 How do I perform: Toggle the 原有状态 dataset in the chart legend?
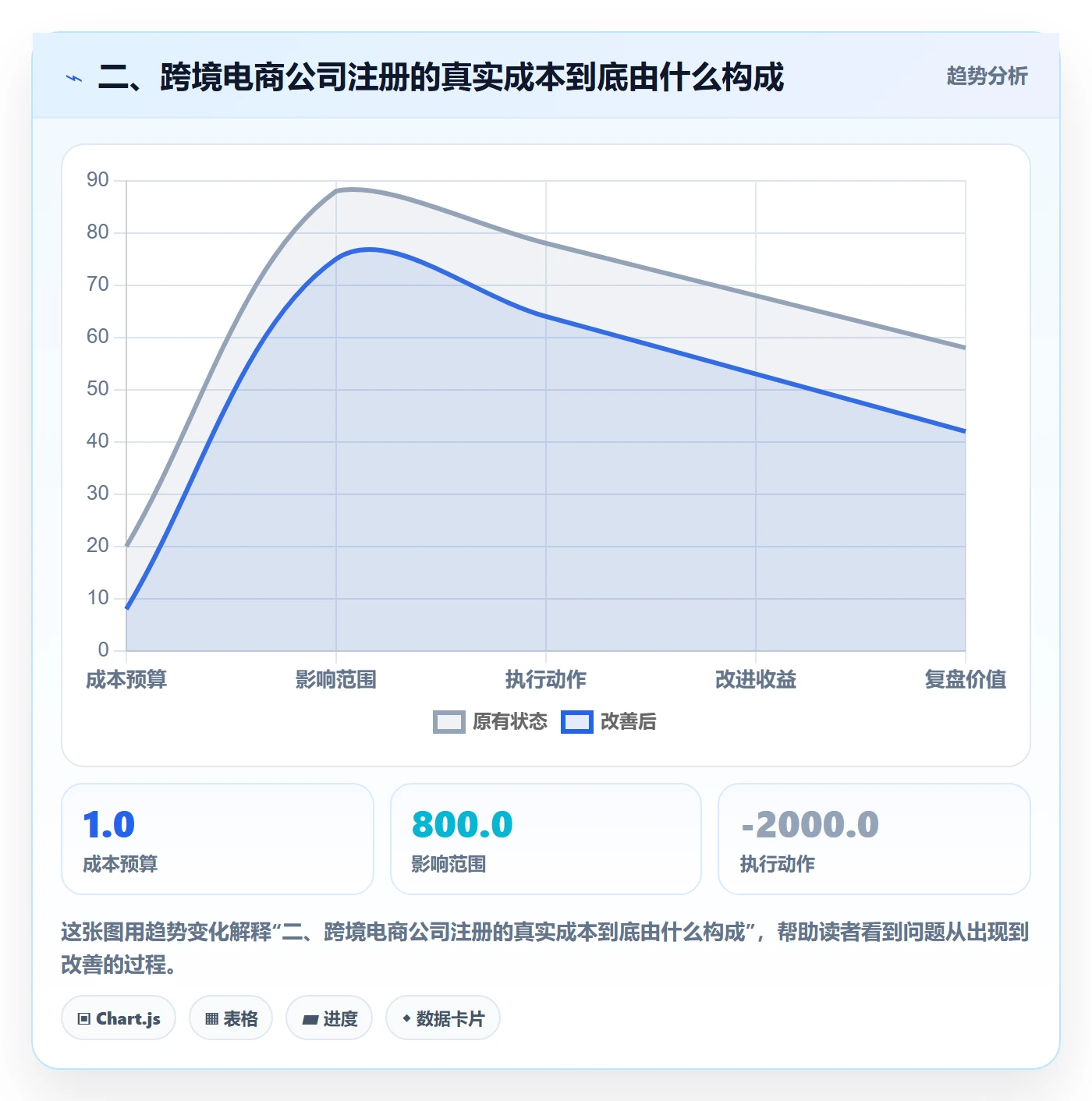point(491,721)
